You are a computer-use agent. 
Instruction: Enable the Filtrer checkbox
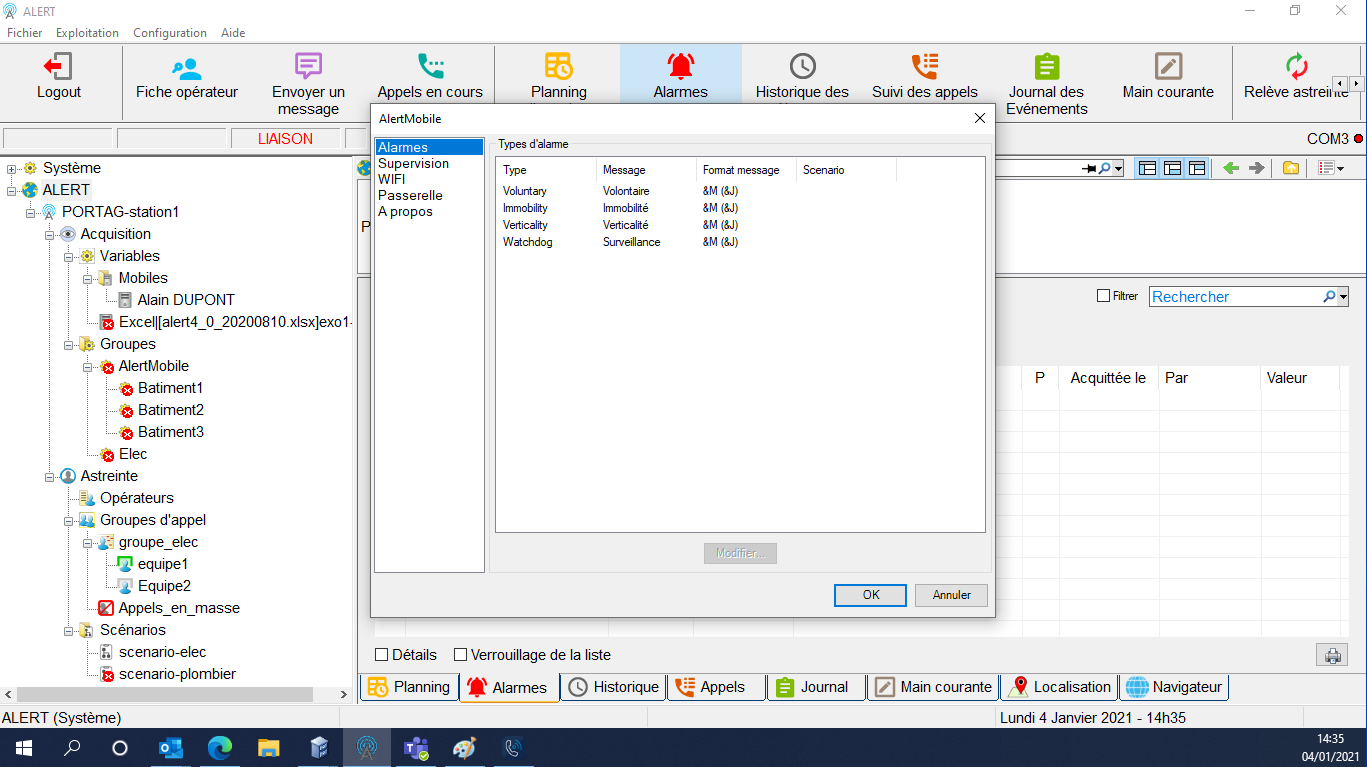pos(1104,296)
